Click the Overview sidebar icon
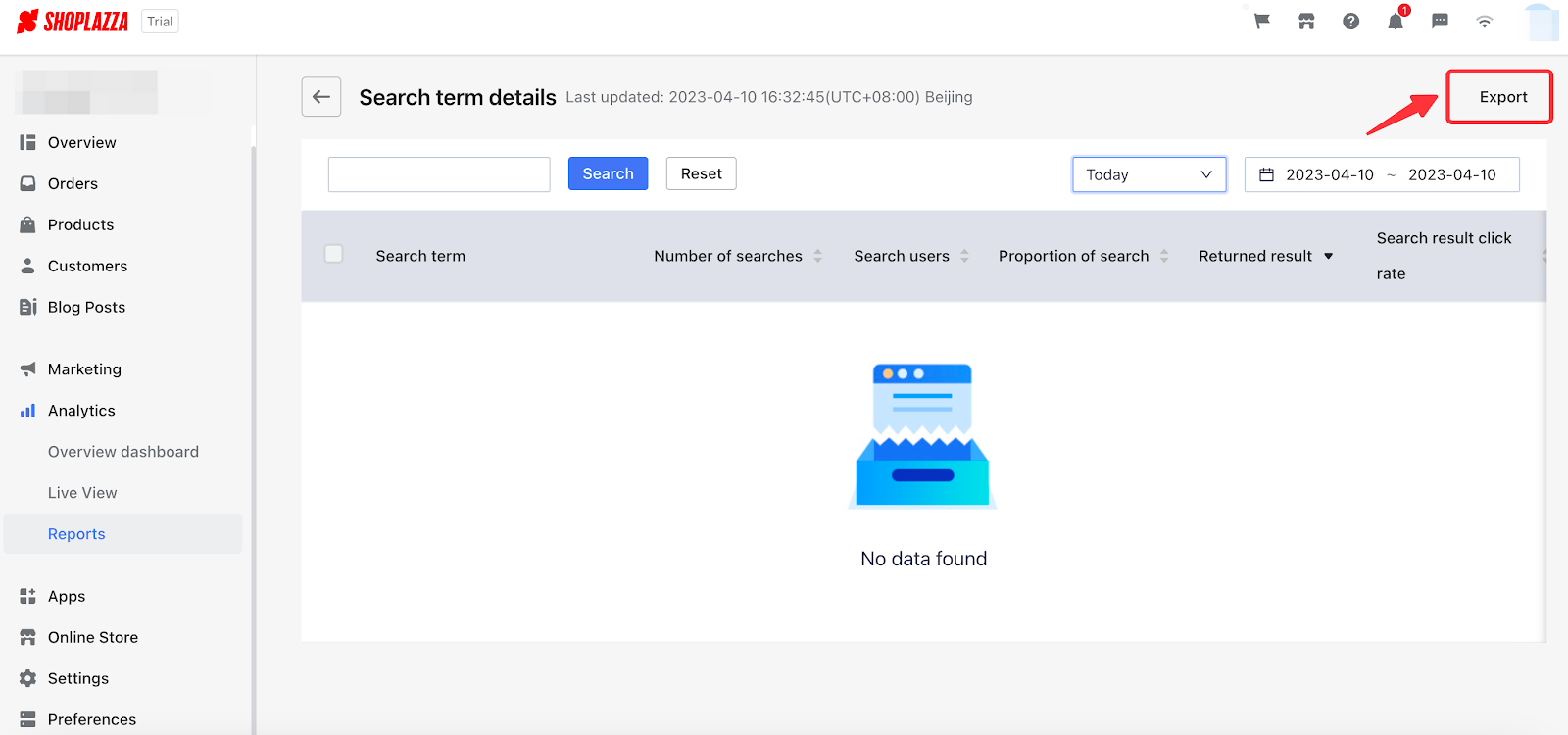 click(27, 142)
